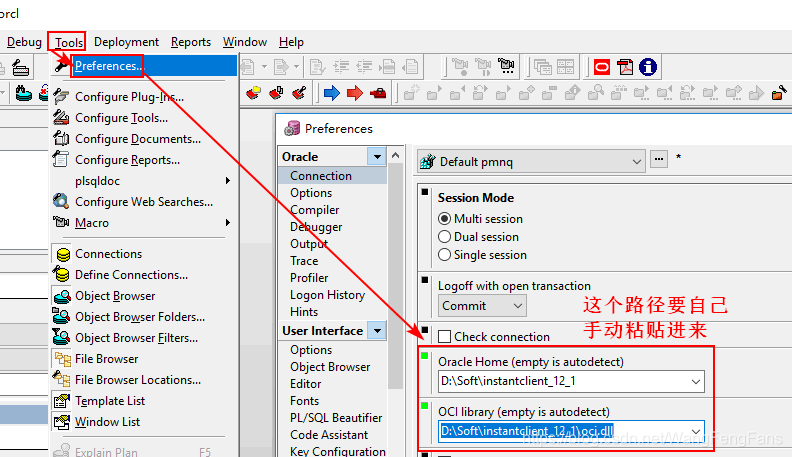Click the Configure Tools menu icon
792x457 pixels.
coord(61,117)
